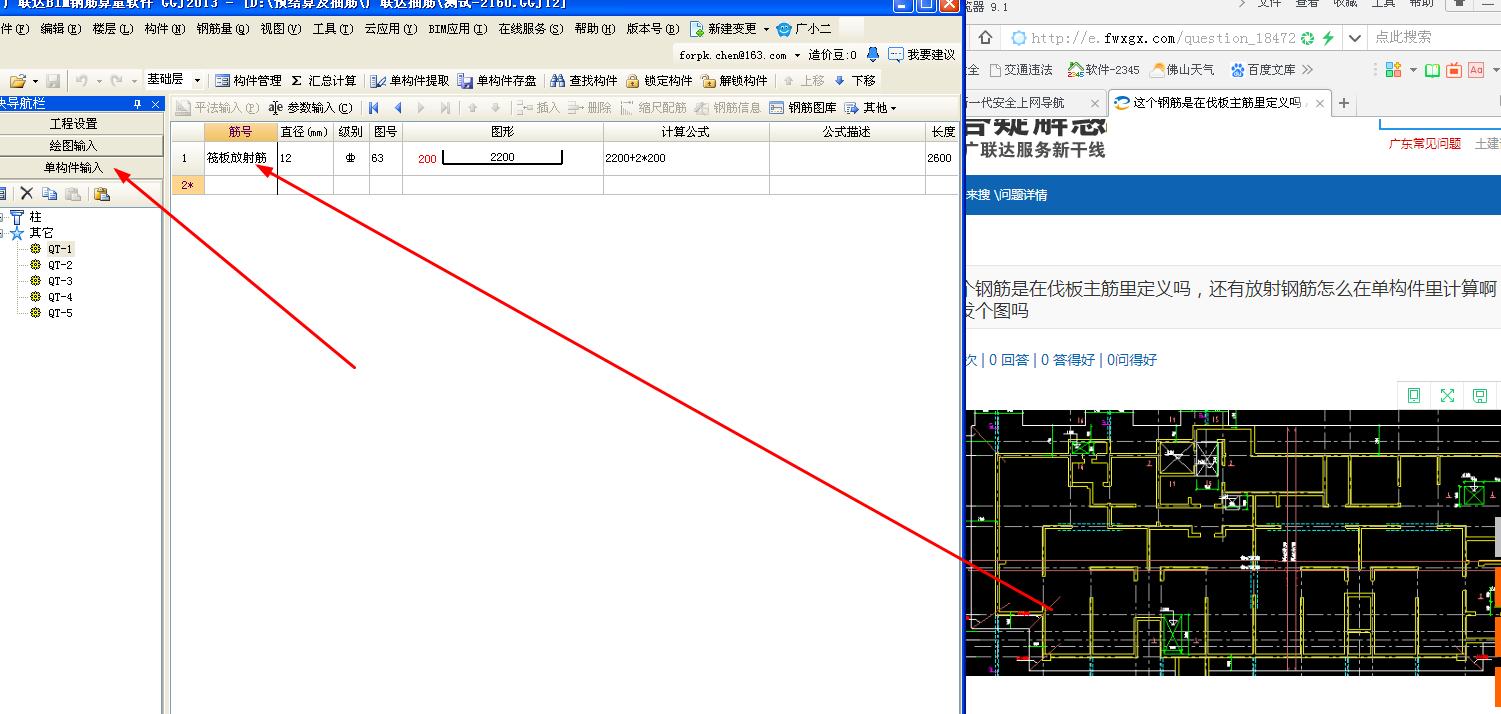Collapse the 其它 tree node
Image resolution: width=1501 pixels, height=714 pixels.
(3, 233)
